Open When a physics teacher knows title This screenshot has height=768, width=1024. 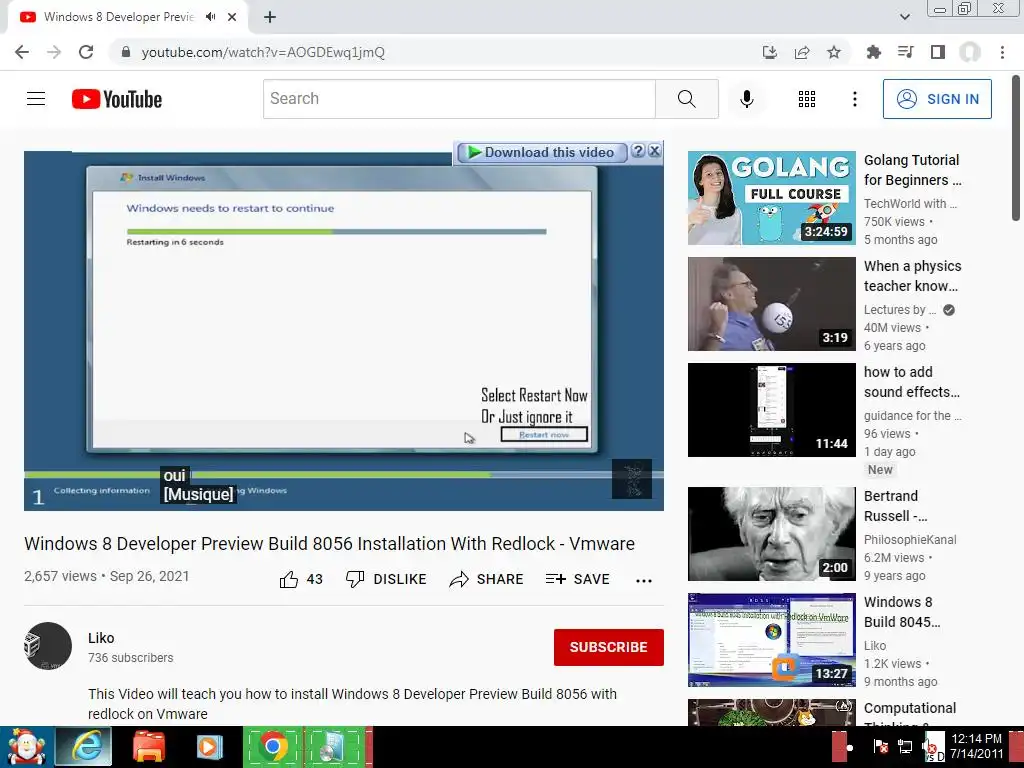(912, 276)
